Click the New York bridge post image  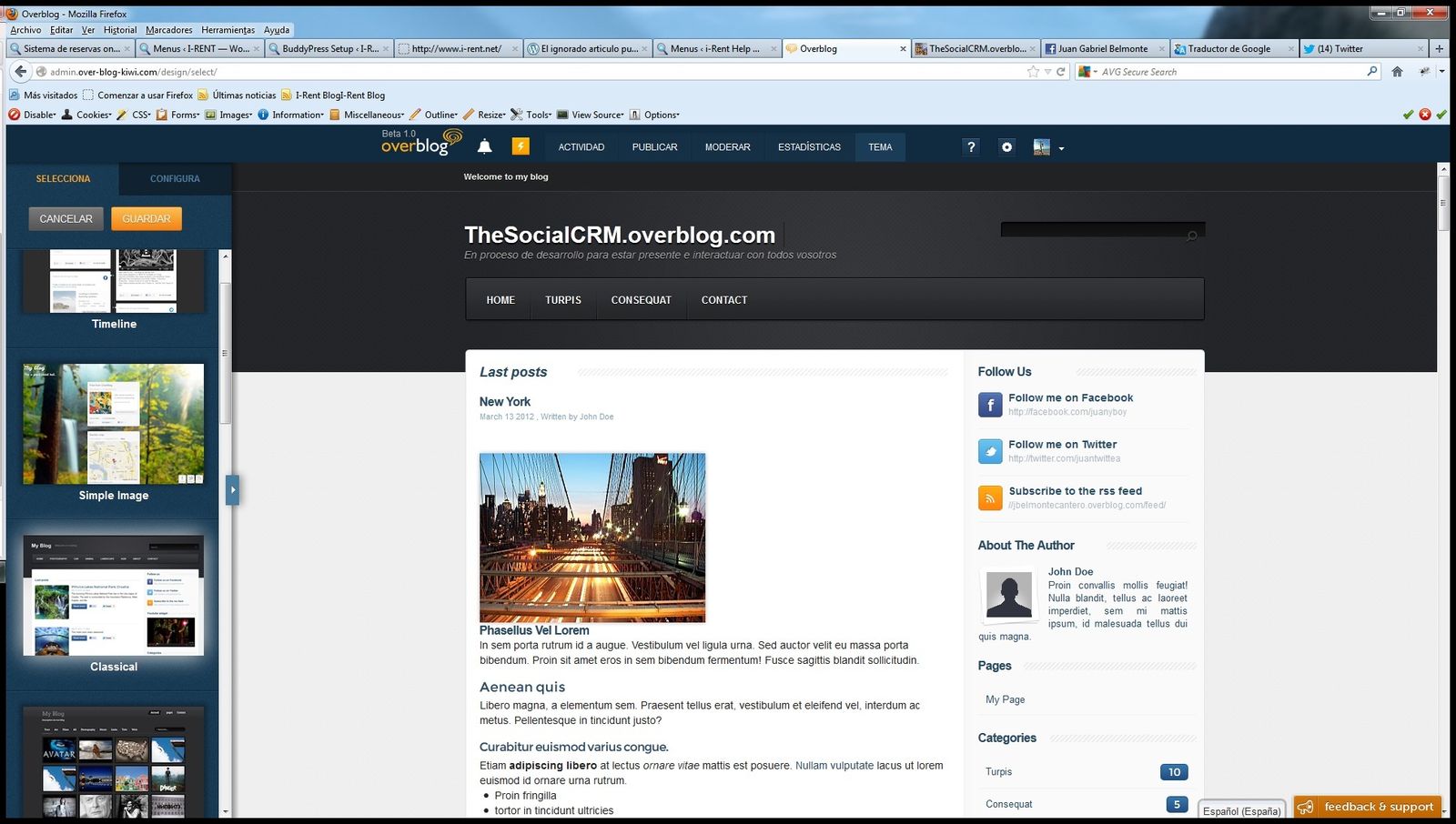coord(592,538)
